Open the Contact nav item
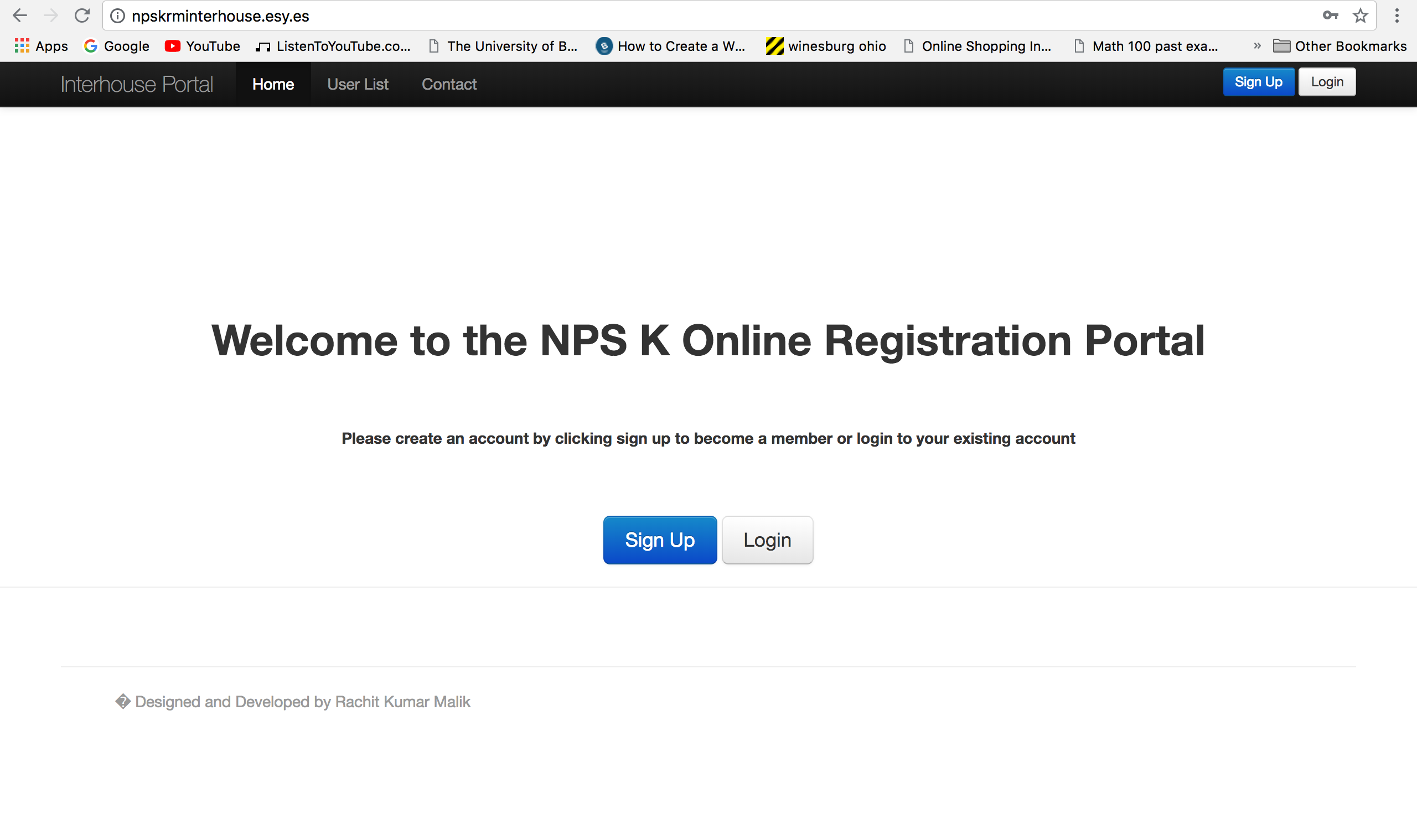 (449, 84)
